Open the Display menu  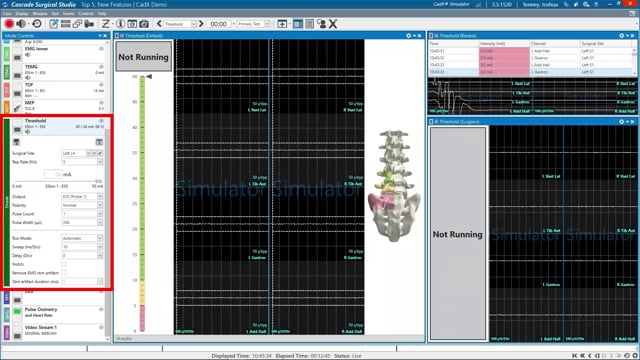(x=22, y=13)
